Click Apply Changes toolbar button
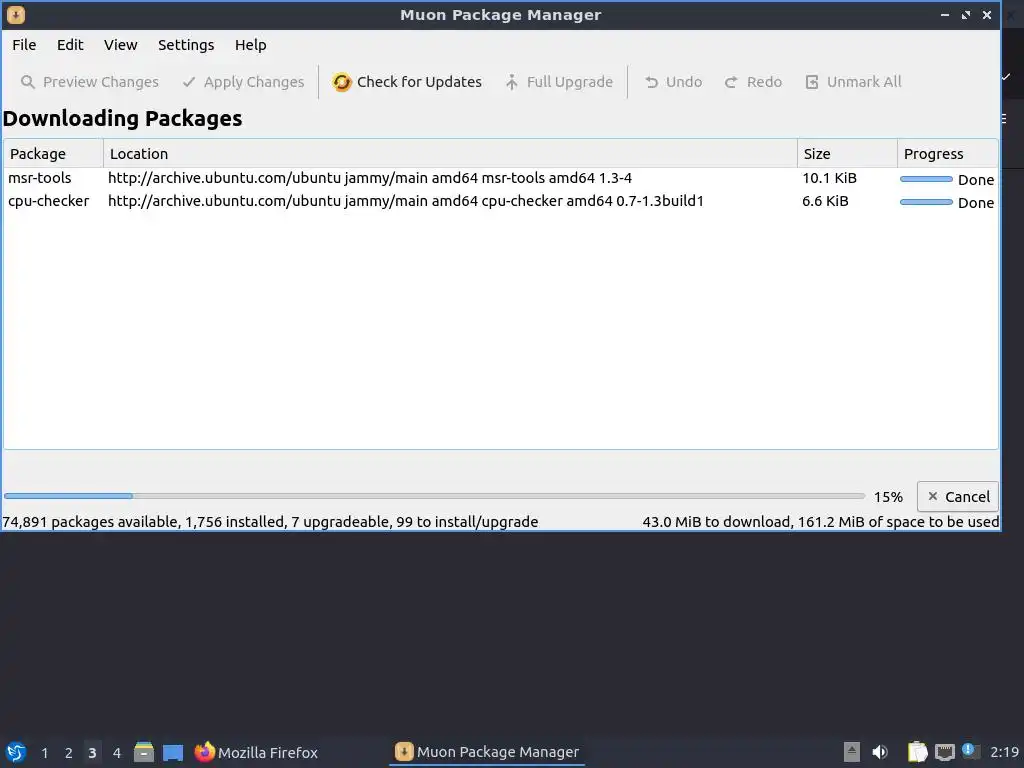1024x768 pixels. click(x=243, y=82)
